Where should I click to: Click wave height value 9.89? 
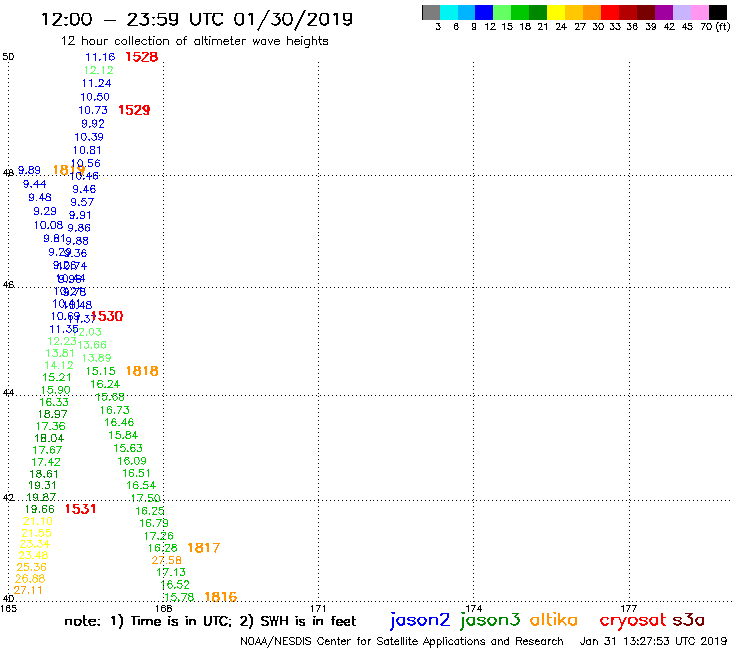click(x=29, y=170)
